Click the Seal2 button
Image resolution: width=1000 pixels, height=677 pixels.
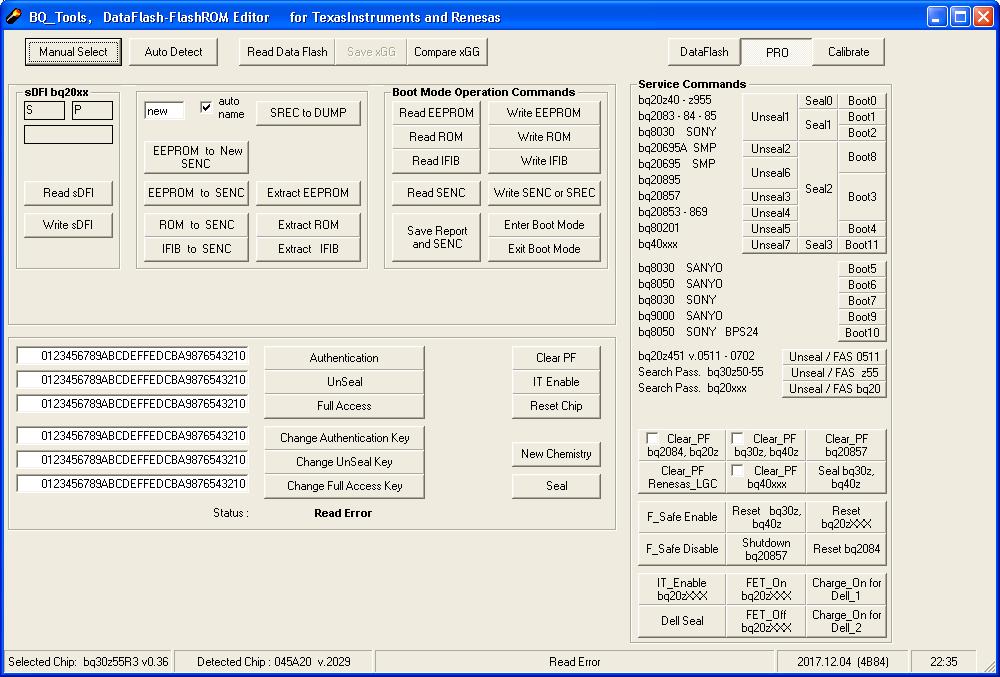point(818,189)
